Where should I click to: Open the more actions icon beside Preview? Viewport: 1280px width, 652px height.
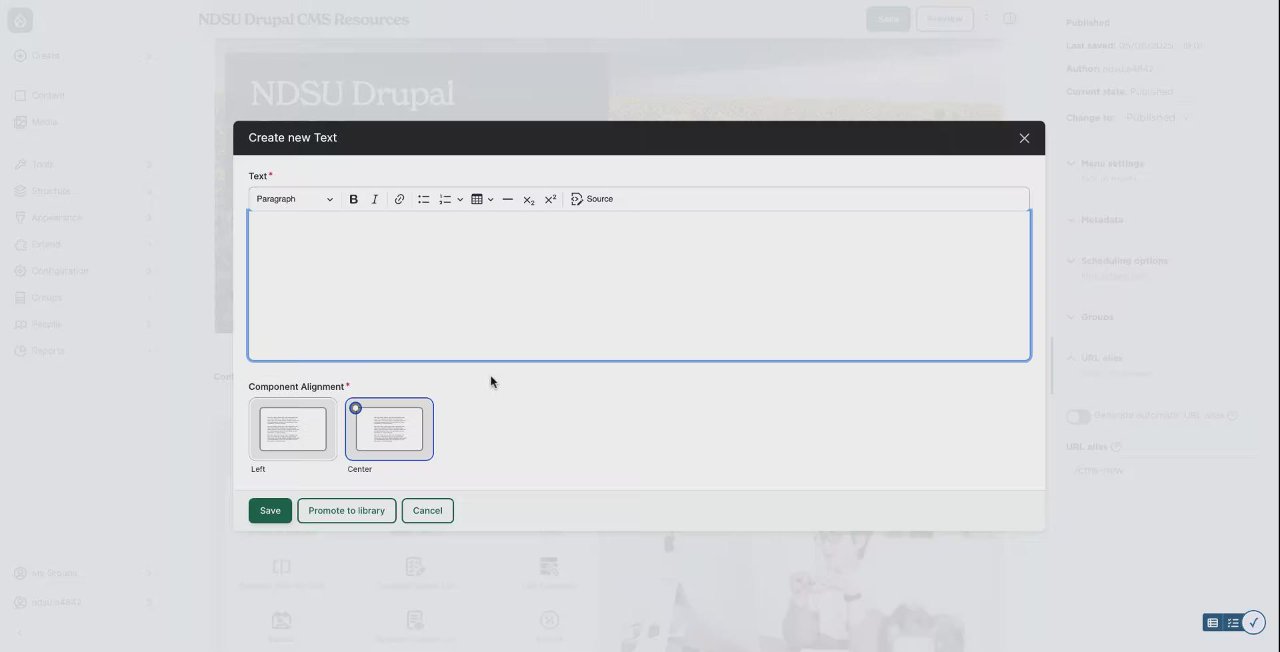pyautogui.click(x=987, y=19)
